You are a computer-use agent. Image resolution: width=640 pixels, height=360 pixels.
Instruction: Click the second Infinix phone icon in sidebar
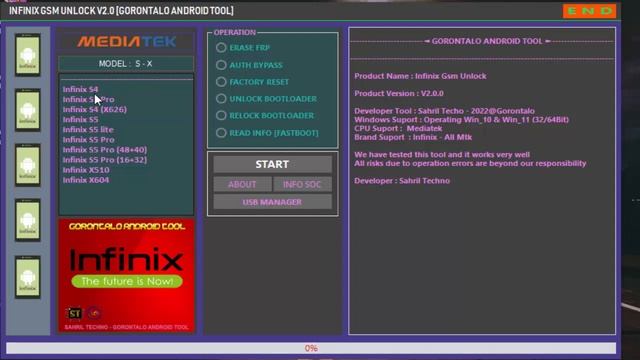[28, 110]
